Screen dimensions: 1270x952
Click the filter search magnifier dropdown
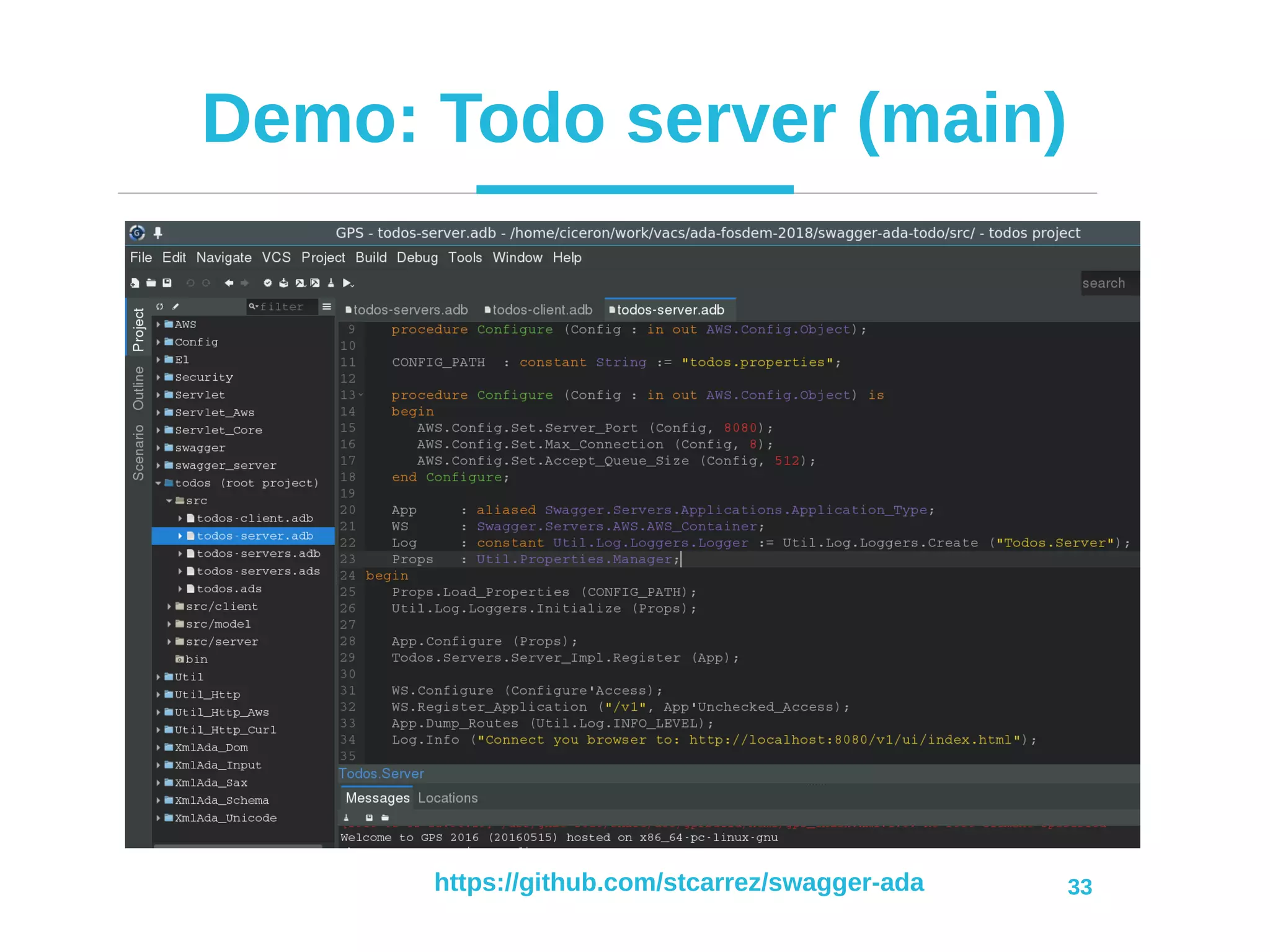pos(253,306)
